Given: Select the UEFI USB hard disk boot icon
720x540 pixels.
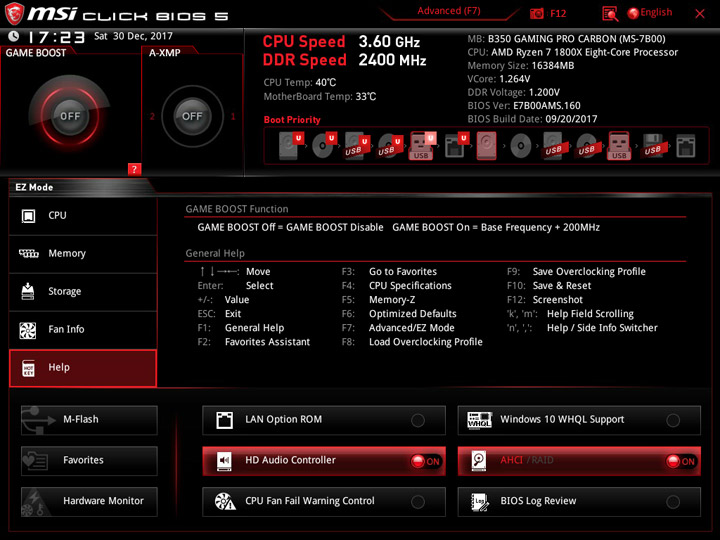Looking at the screenshot, I should [x=357, y=146].
